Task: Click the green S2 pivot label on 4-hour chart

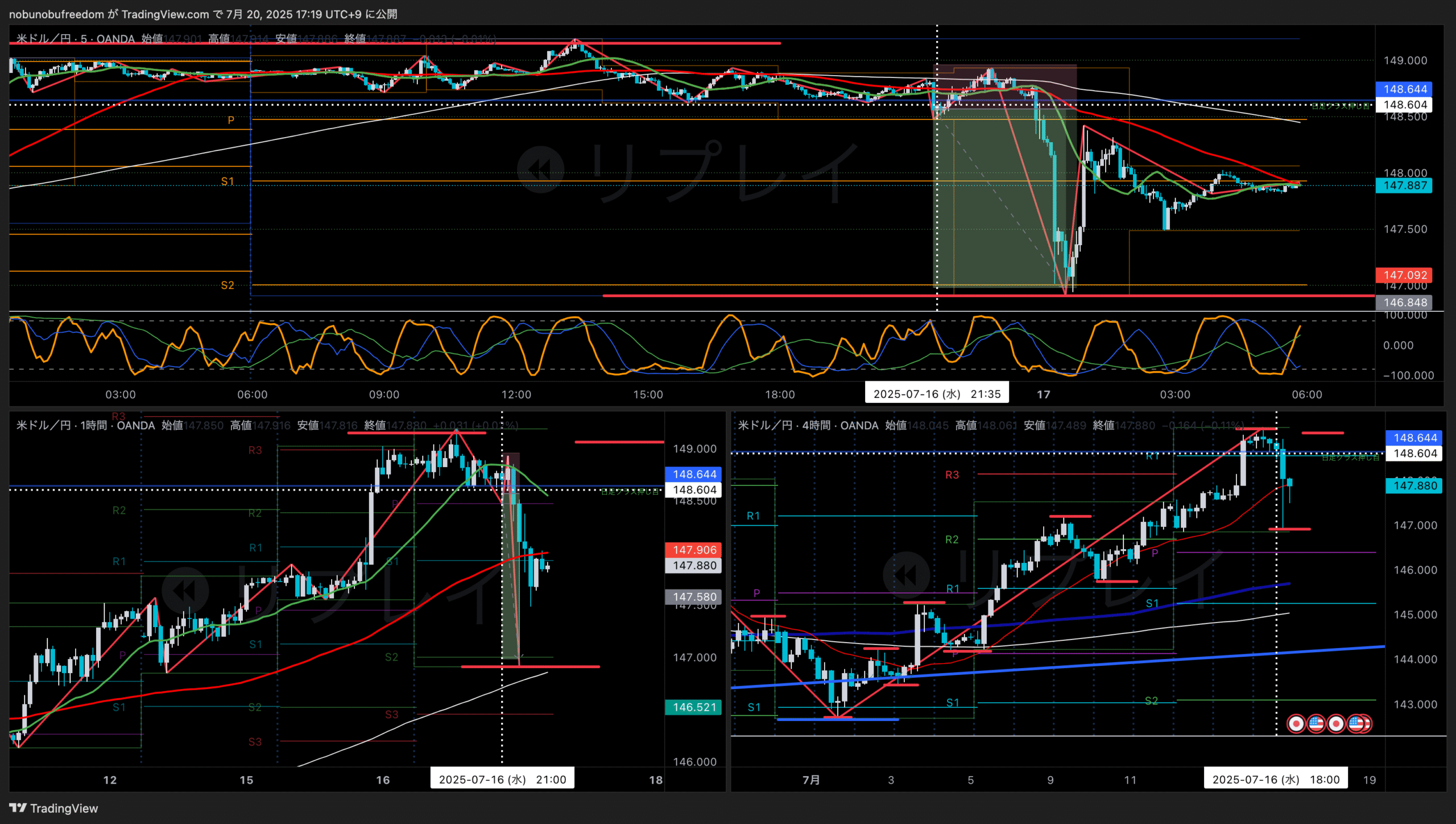Action: click(1151, 701)
